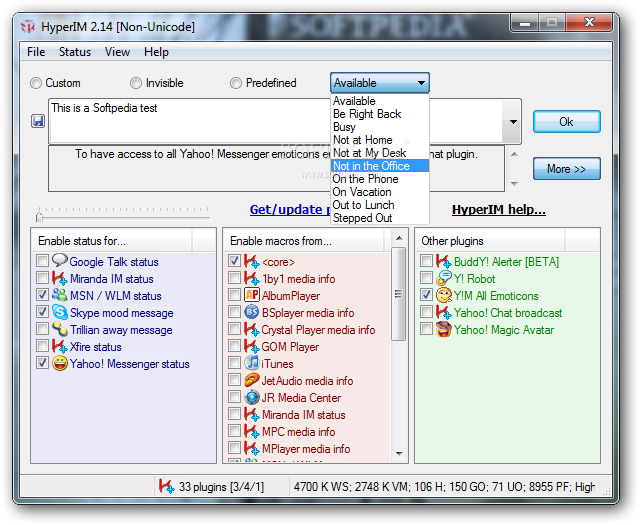Click the hint text scroll down arrow
The width and height of the screenshot is (640, 525).
pyautogui.click(x=514, y=184)
